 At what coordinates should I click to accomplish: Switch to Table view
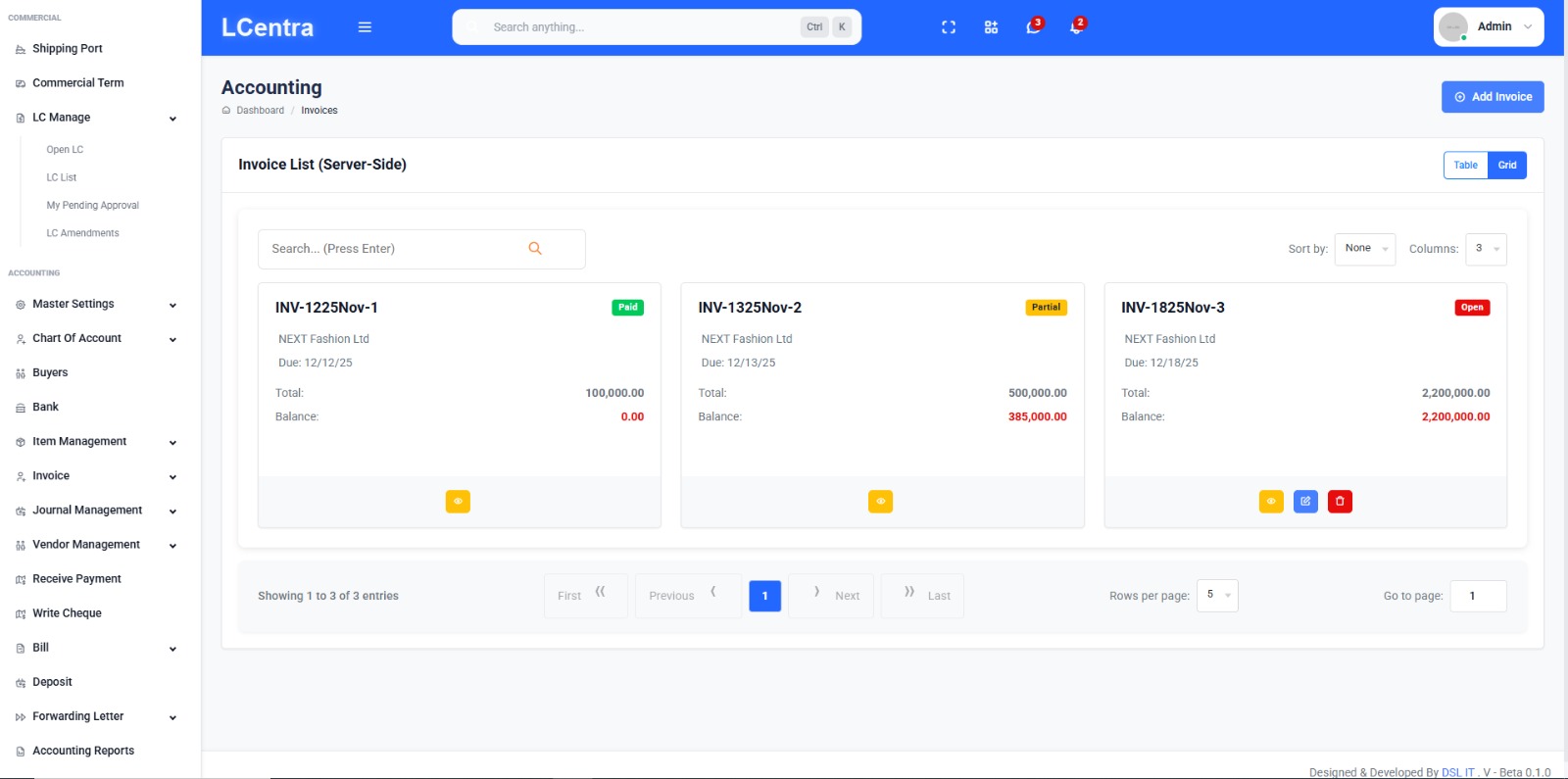pos(1465,166)
